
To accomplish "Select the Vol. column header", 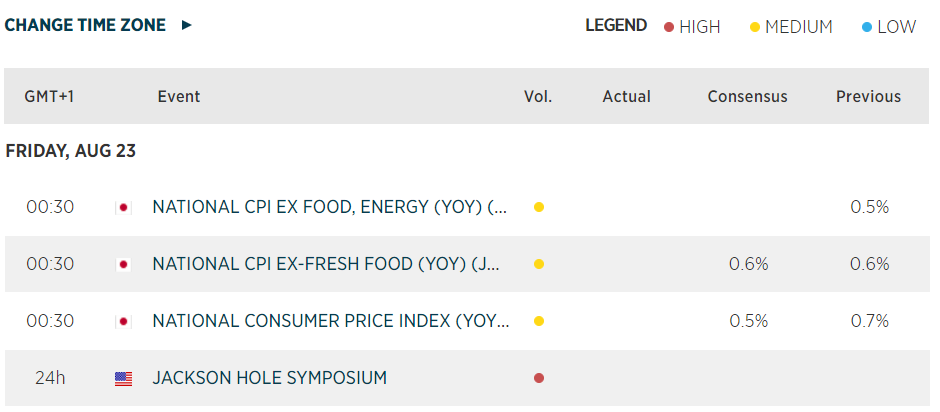I will tap(538, 97).
